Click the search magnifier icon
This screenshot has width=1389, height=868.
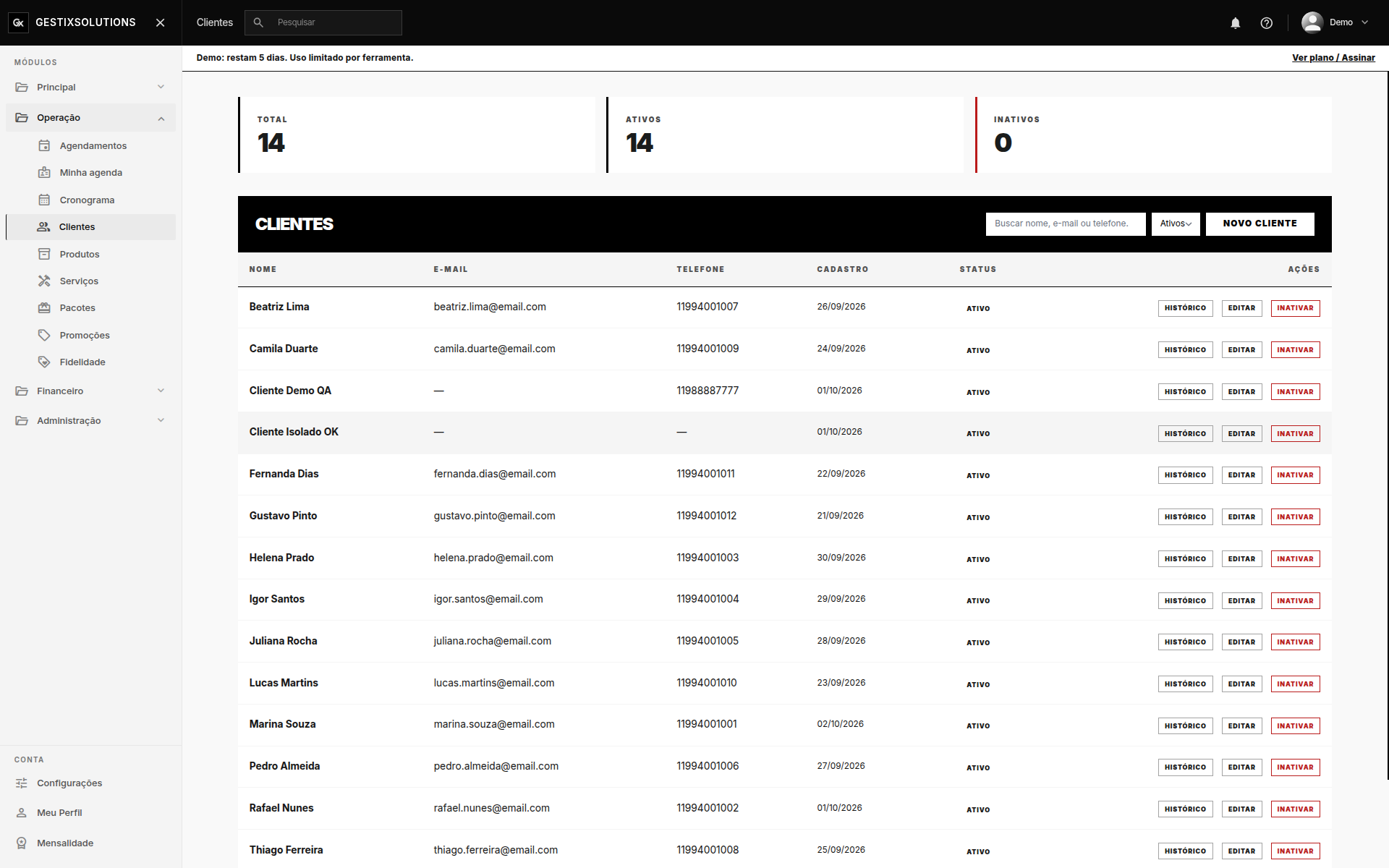coord(258,22)
